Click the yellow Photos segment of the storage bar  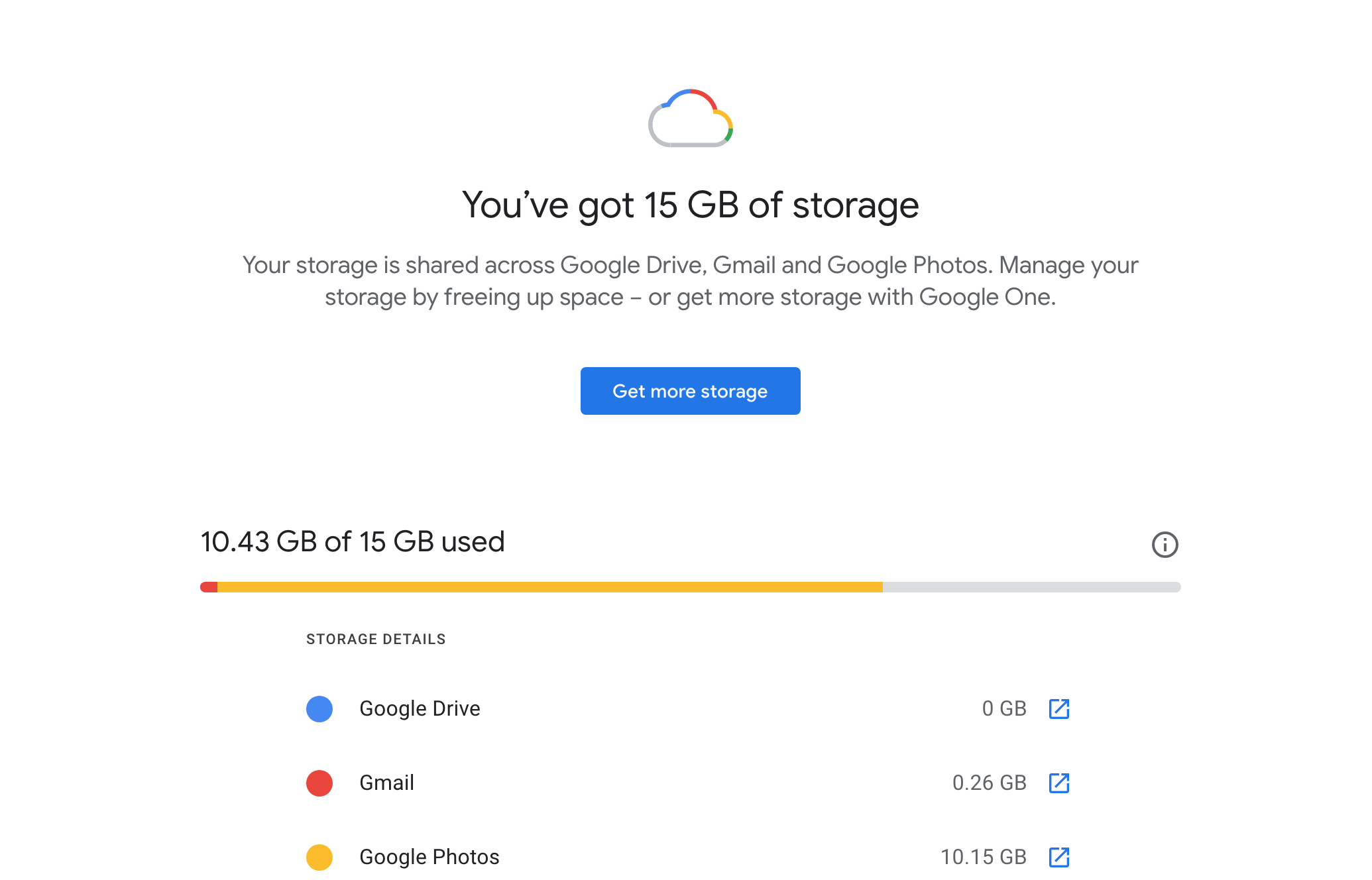tap(550, 587)
